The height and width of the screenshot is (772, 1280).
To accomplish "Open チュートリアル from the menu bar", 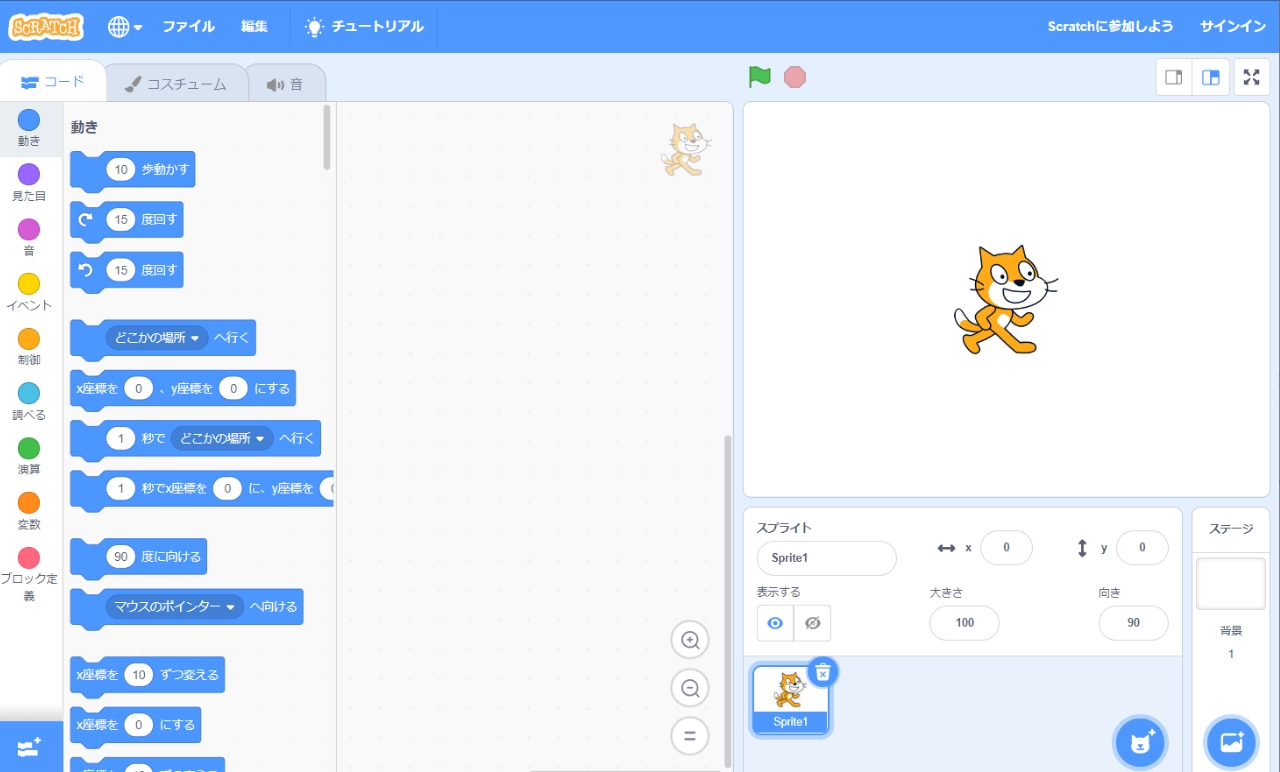I will tap(364, 27).
